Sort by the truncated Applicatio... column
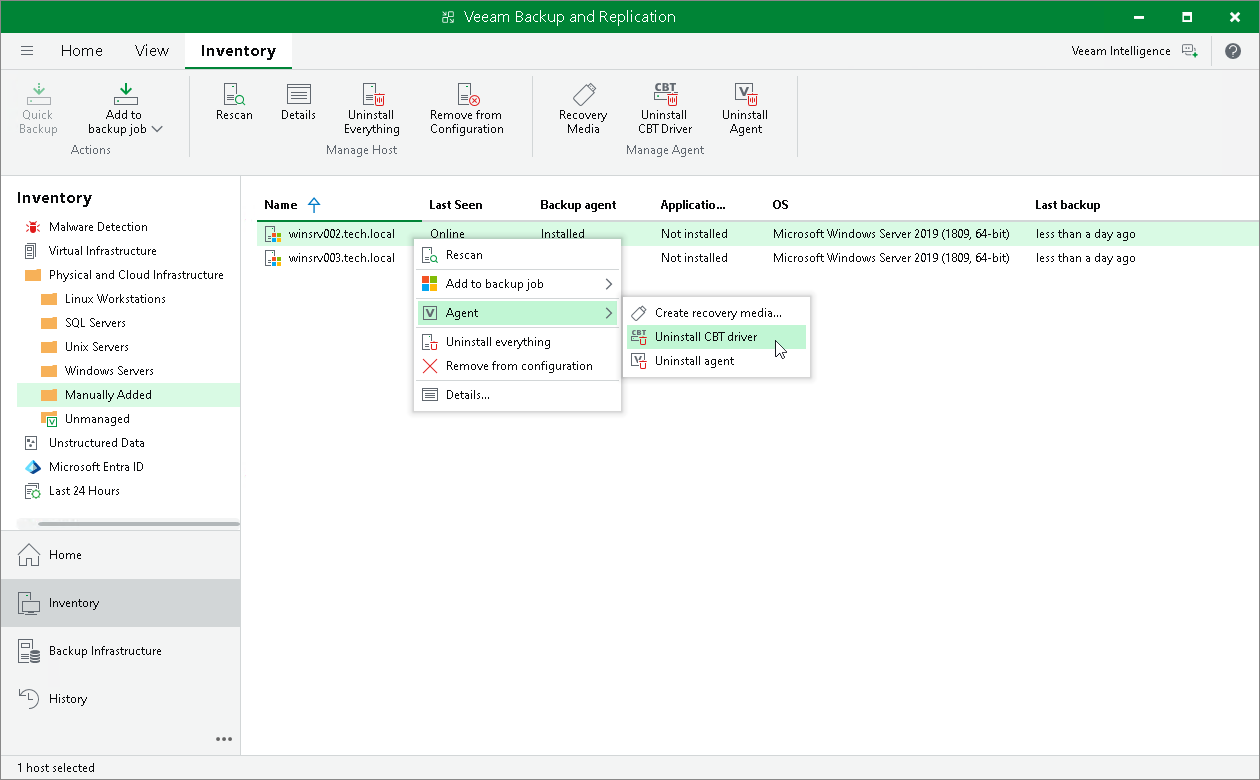 693,205
